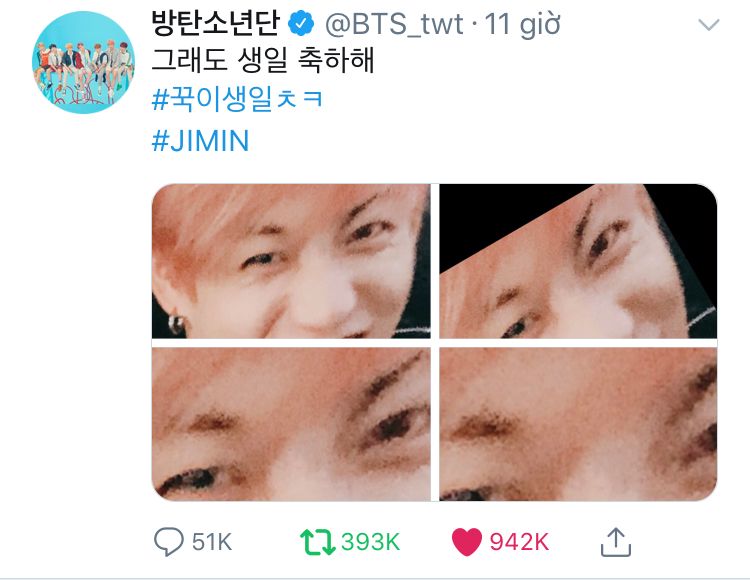
Task: Retweet using the green arrows icon
Action: tap(318, 542)
